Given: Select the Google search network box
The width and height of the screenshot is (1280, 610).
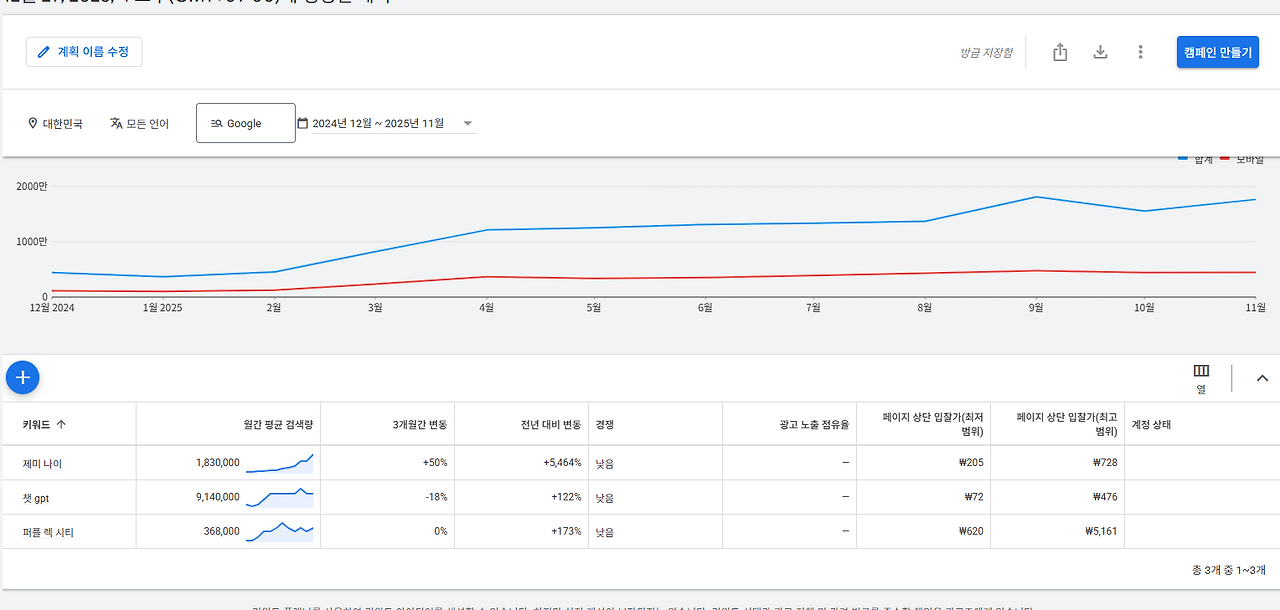Looking at the screenshot, I should point(246,123).
